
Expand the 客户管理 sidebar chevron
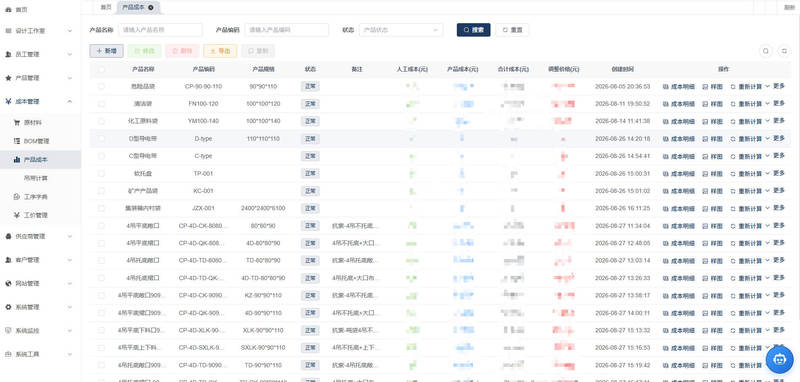pos(70,260)
